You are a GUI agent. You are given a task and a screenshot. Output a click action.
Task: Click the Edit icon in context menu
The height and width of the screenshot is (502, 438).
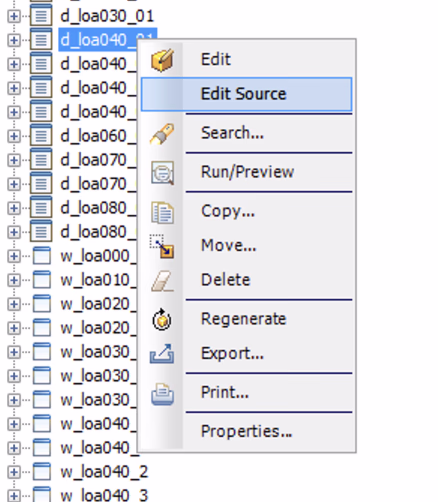tap(162, 60)
